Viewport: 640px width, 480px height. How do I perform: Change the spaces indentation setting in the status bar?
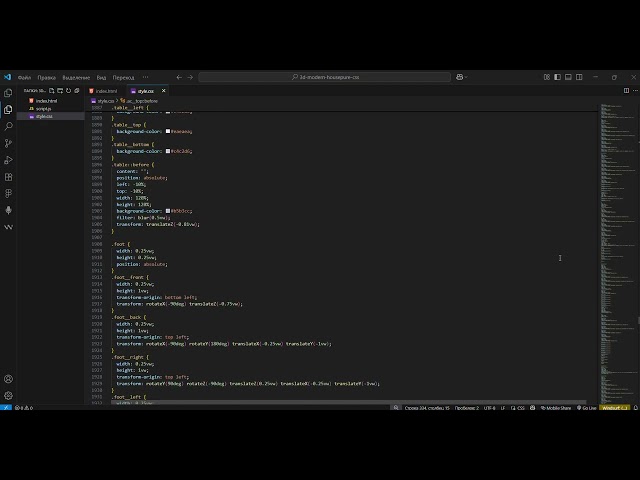coord(467,408)
